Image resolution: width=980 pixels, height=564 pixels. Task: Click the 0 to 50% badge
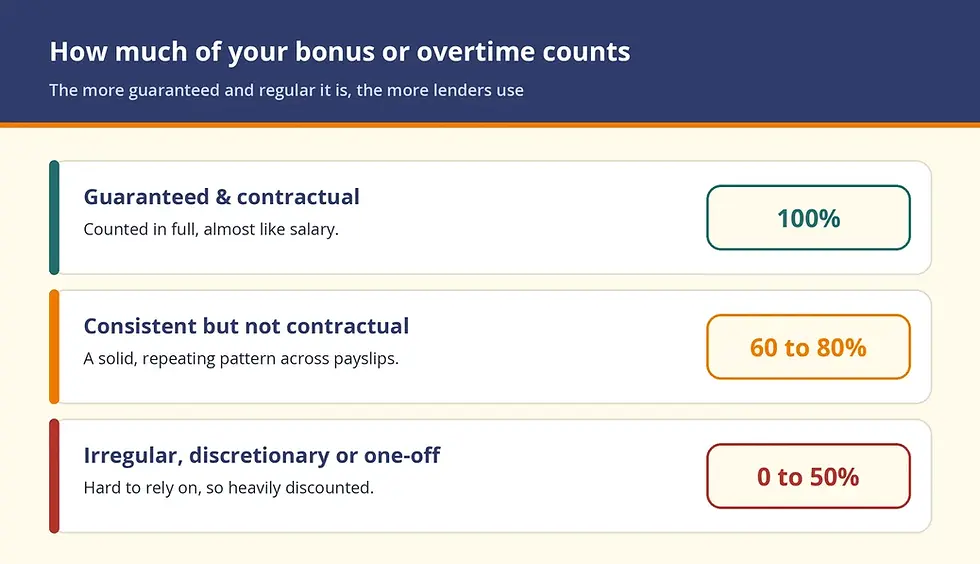808,476
